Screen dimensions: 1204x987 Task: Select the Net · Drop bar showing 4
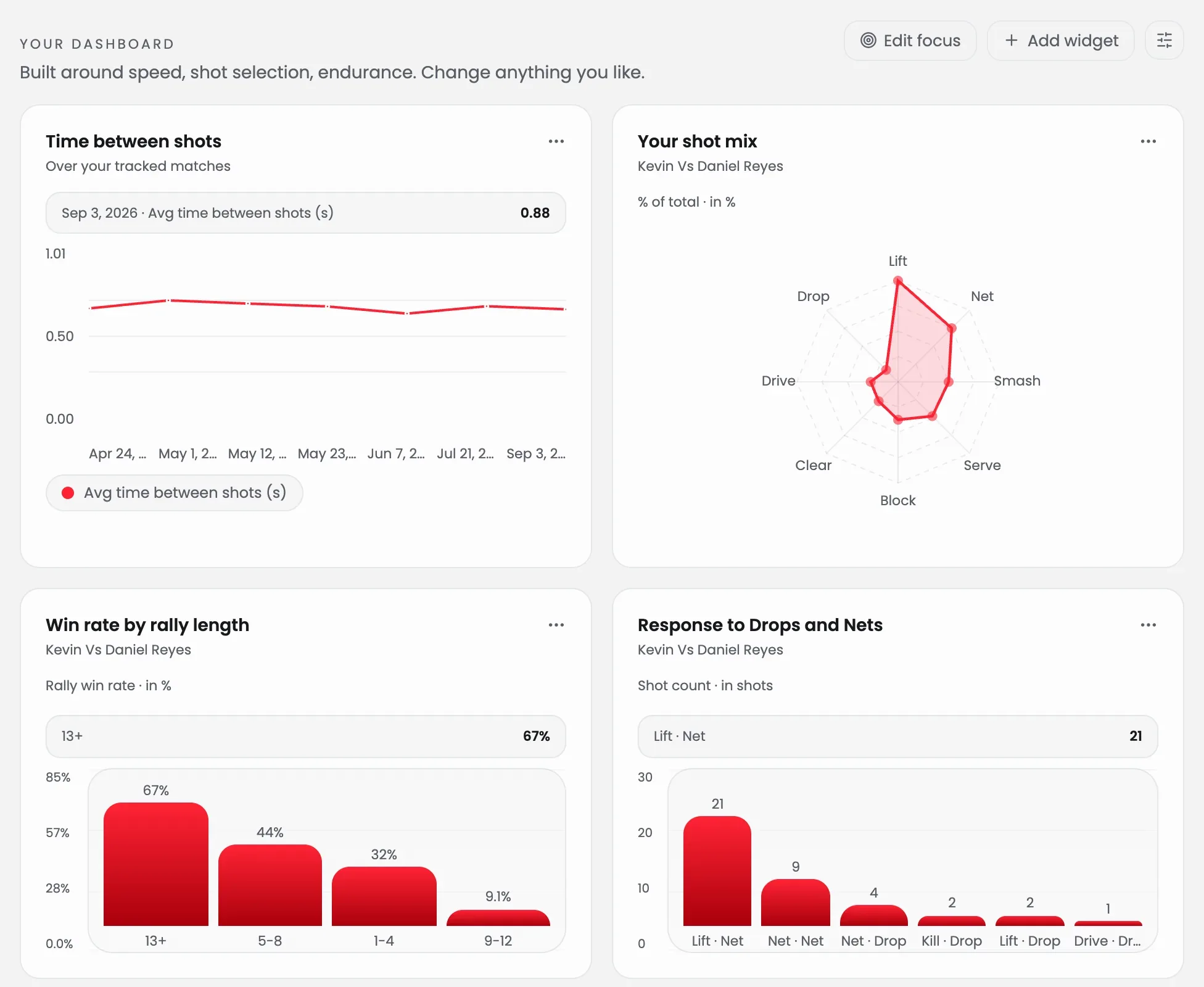point(874,915)
